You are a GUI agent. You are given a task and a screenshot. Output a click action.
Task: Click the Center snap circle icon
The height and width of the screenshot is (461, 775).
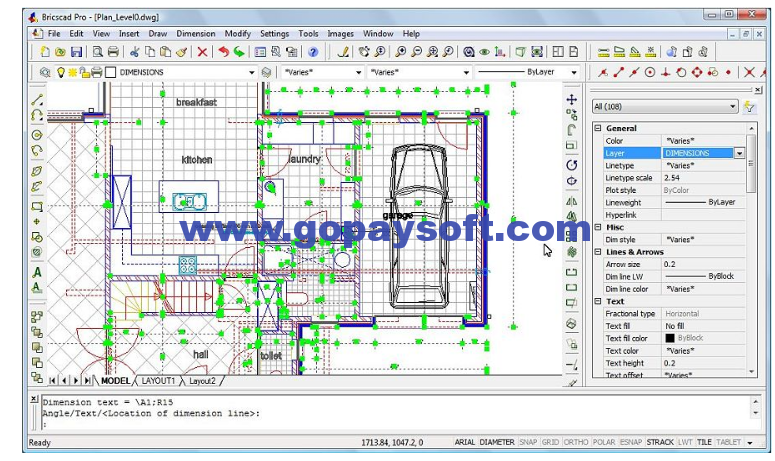[x=650, y=73]
